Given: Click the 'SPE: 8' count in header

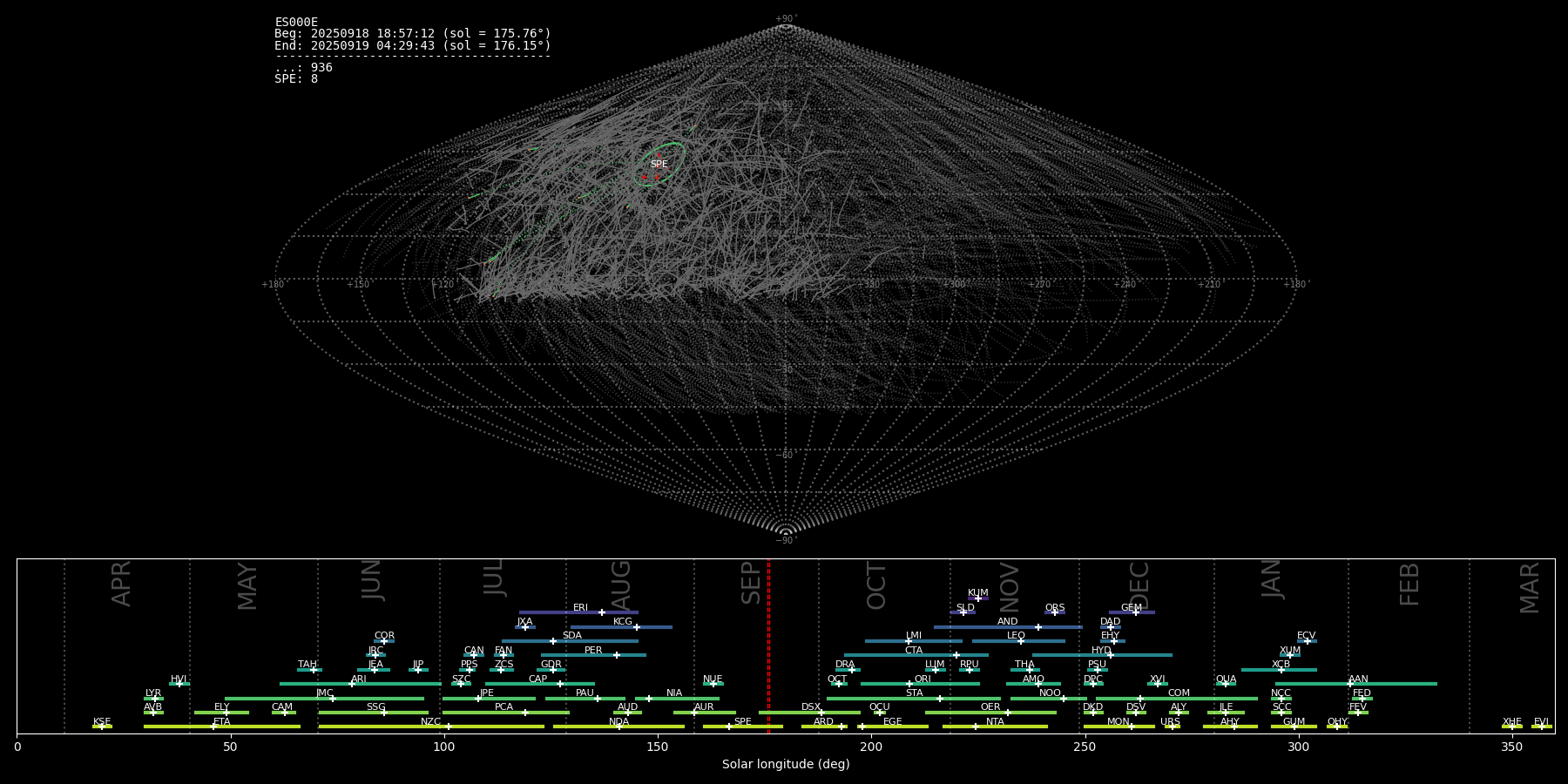Looking at the screenshot, I should click(x=296, y=78).
